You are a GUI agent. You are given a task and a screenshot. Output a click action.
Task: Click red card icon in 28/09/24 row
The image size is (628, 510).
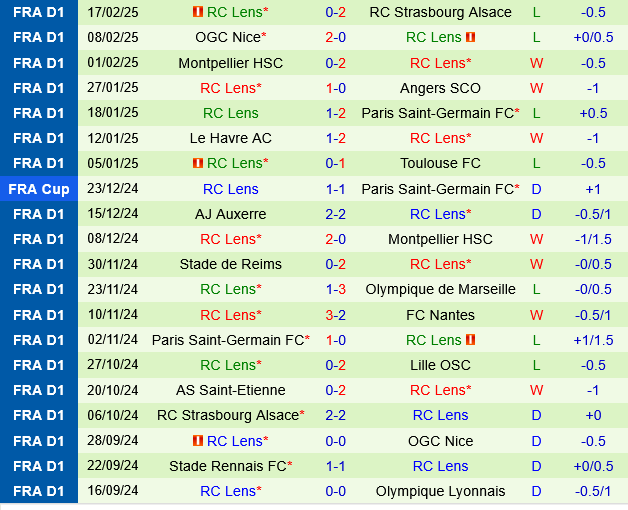pyautogui.click(x=197, y=441)
